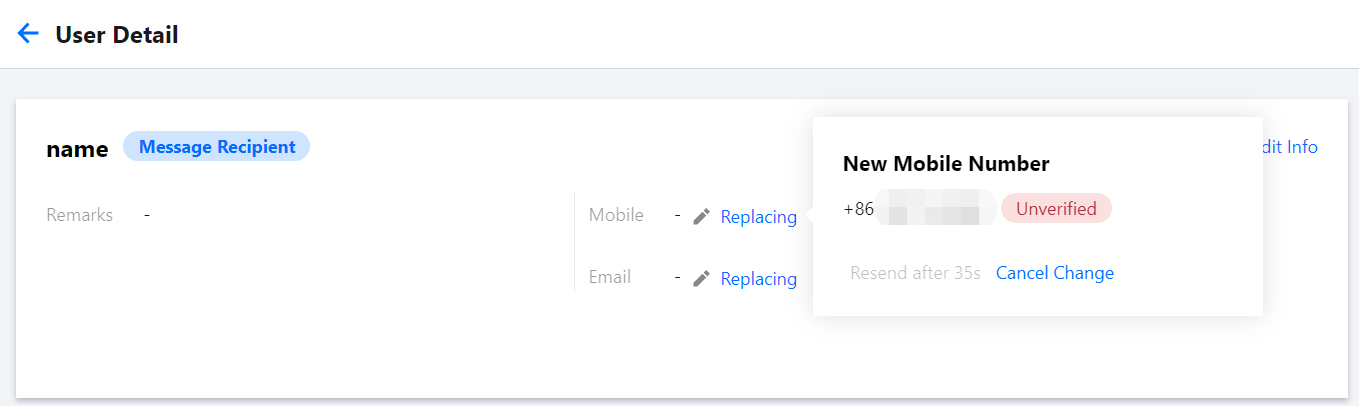Click the Remarks field label
1359x406 pixels.
pyautogui.click(x=80, y=215)
